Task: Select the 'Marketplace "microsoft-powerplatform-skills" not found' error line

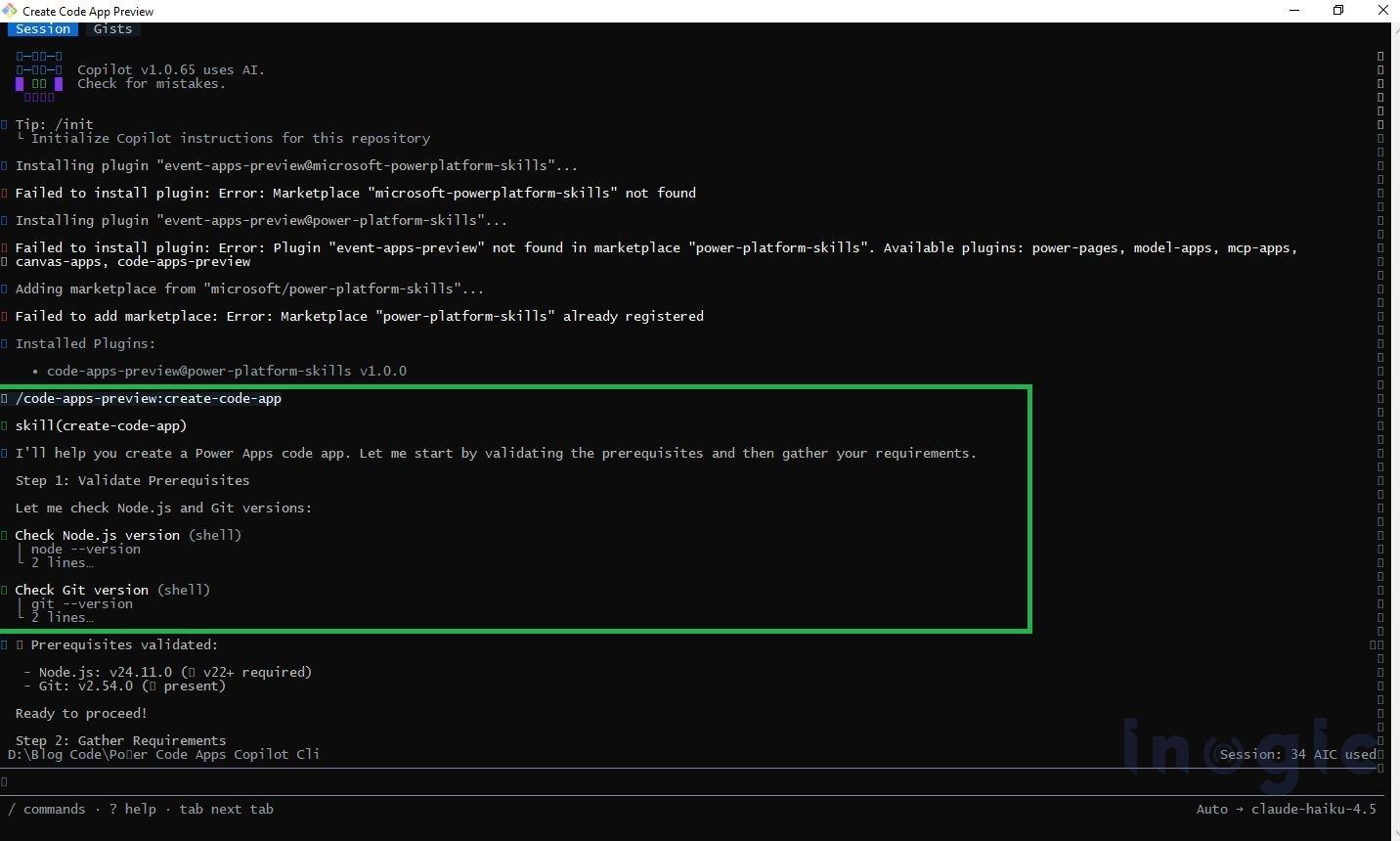Action: point(356,193)
